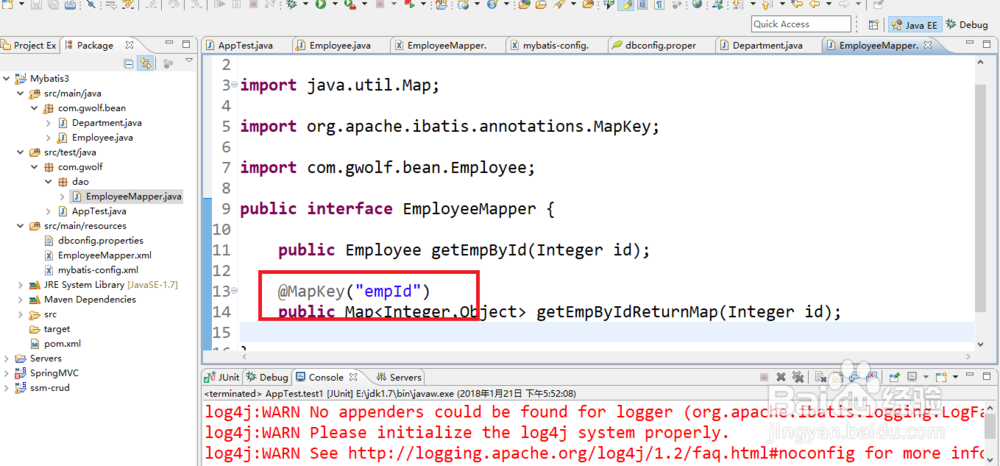
Task: Open the Display Selected Console dropdown
Action: [926, 377]
